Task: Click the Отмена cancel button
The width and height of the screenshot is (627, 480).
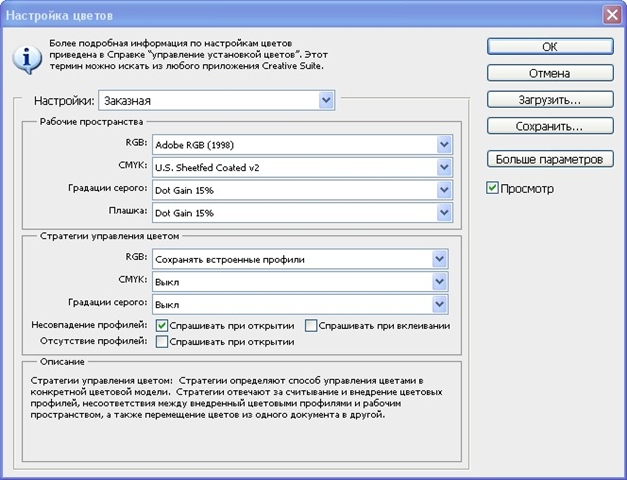Action: [x=550, y=73]
